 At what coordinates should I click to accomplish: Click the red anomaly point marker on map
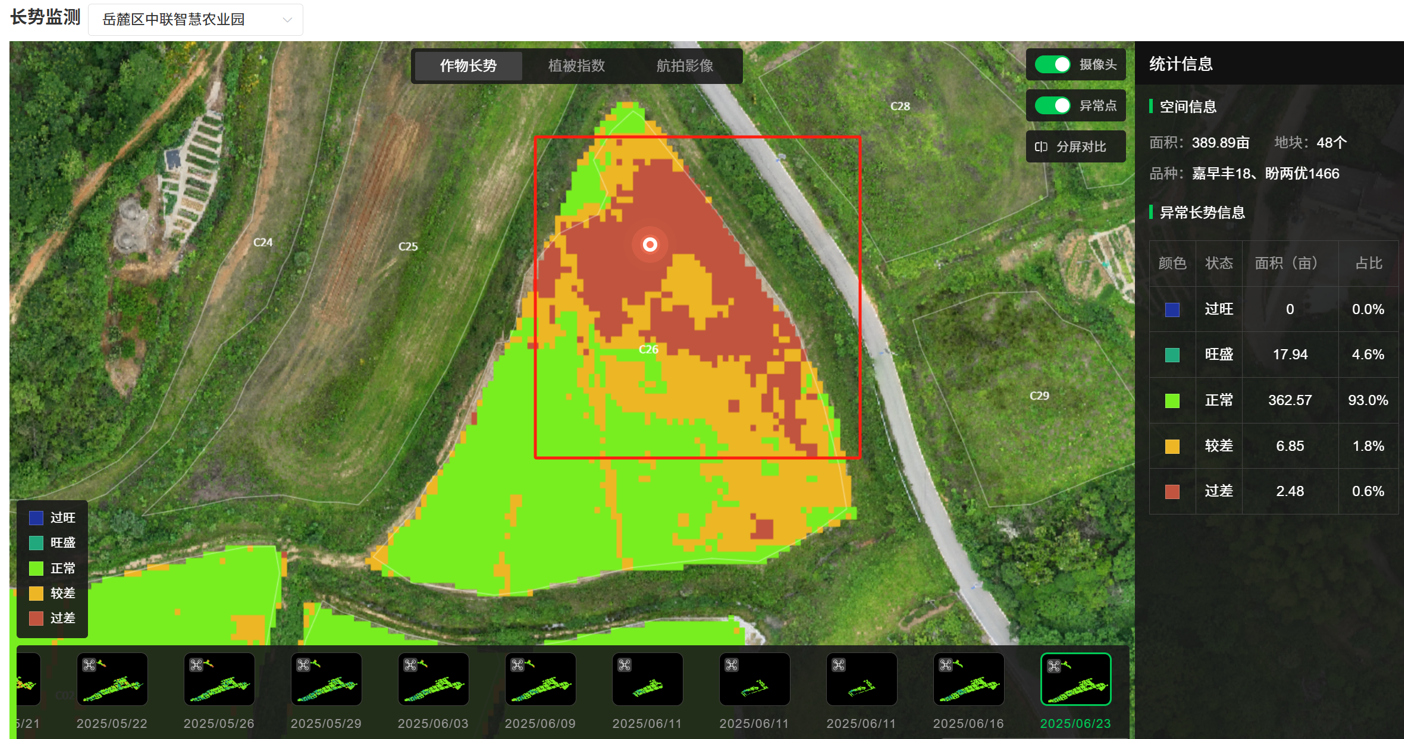(x=650, y=244)
